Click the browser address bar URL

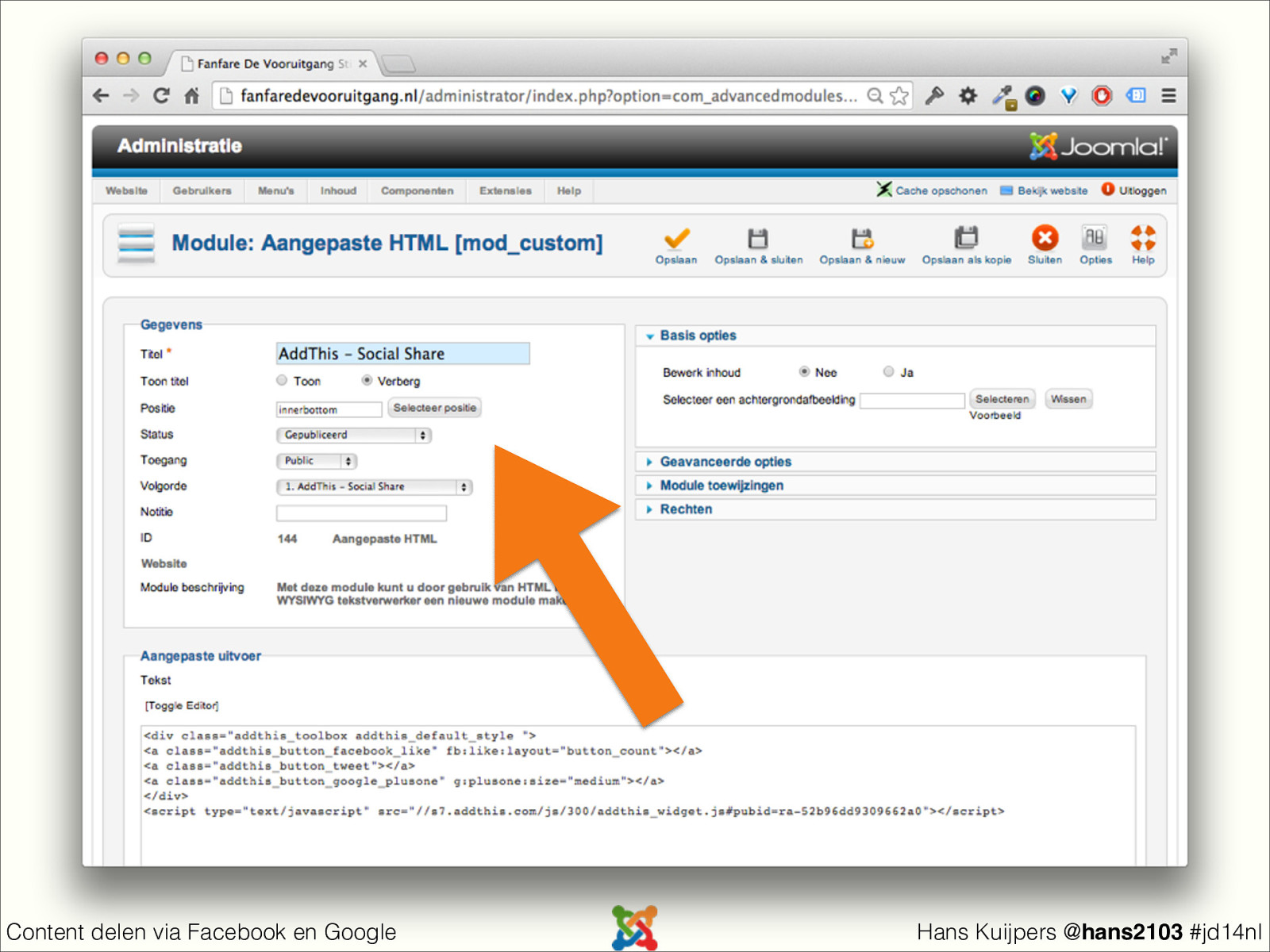[548, 96]
